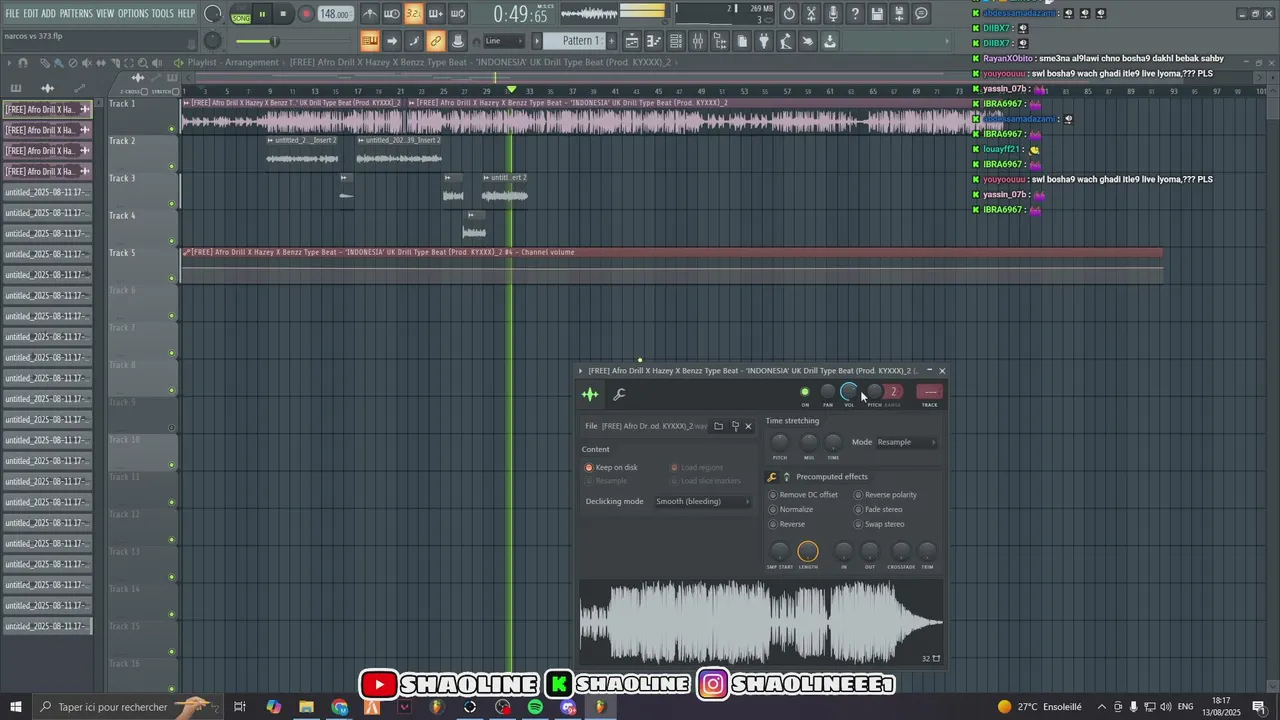1280x720 pixels.
Task: Open Task View in the taskbar
Action: 240,707
